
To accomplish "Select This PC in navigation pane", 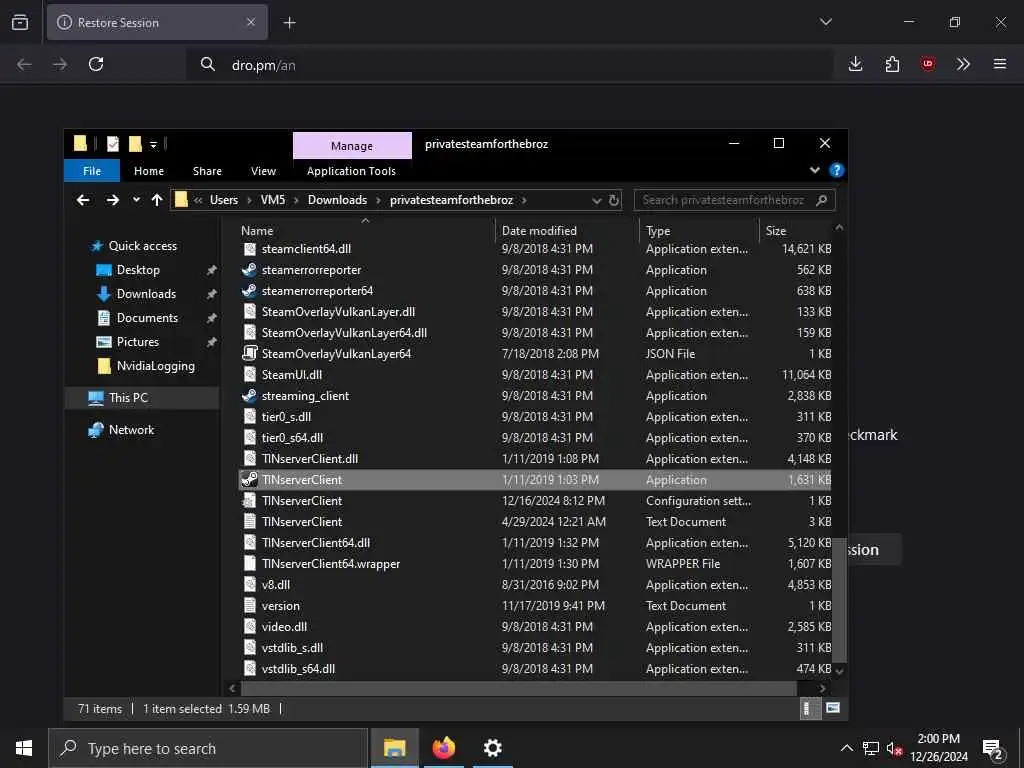I will click(x=128, y=398).
